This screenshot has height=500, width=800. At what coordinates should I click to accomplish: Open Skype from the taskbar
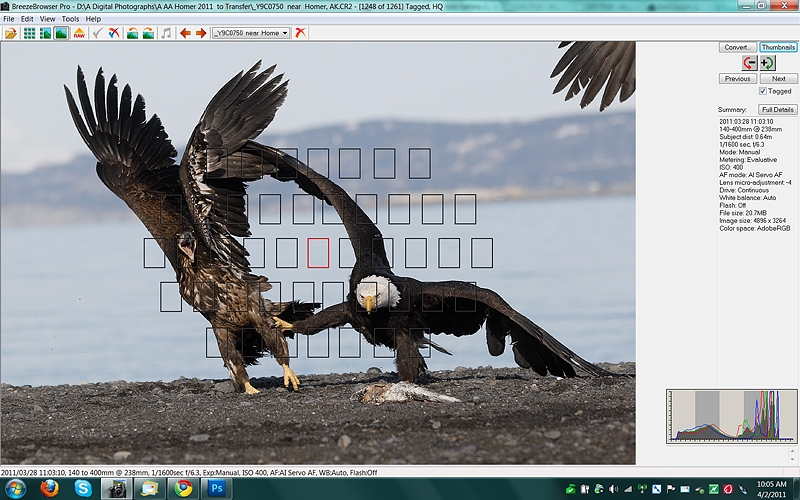point(83,489)
